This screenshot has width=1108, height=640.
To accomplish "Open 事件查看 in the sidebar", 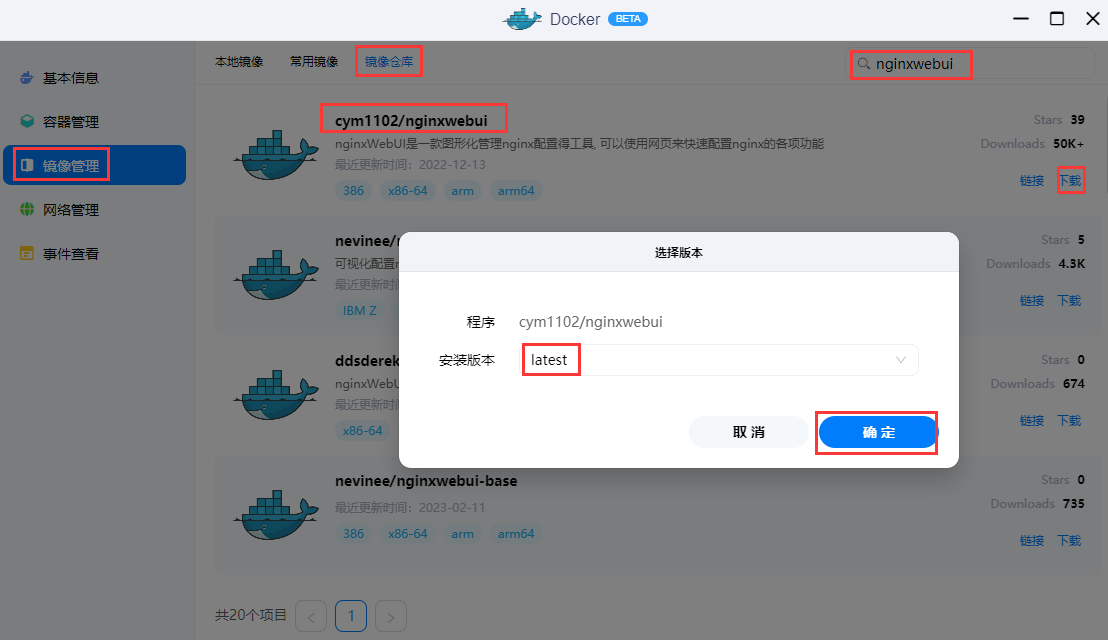I will pyautogui.click(x=95, y=253).
